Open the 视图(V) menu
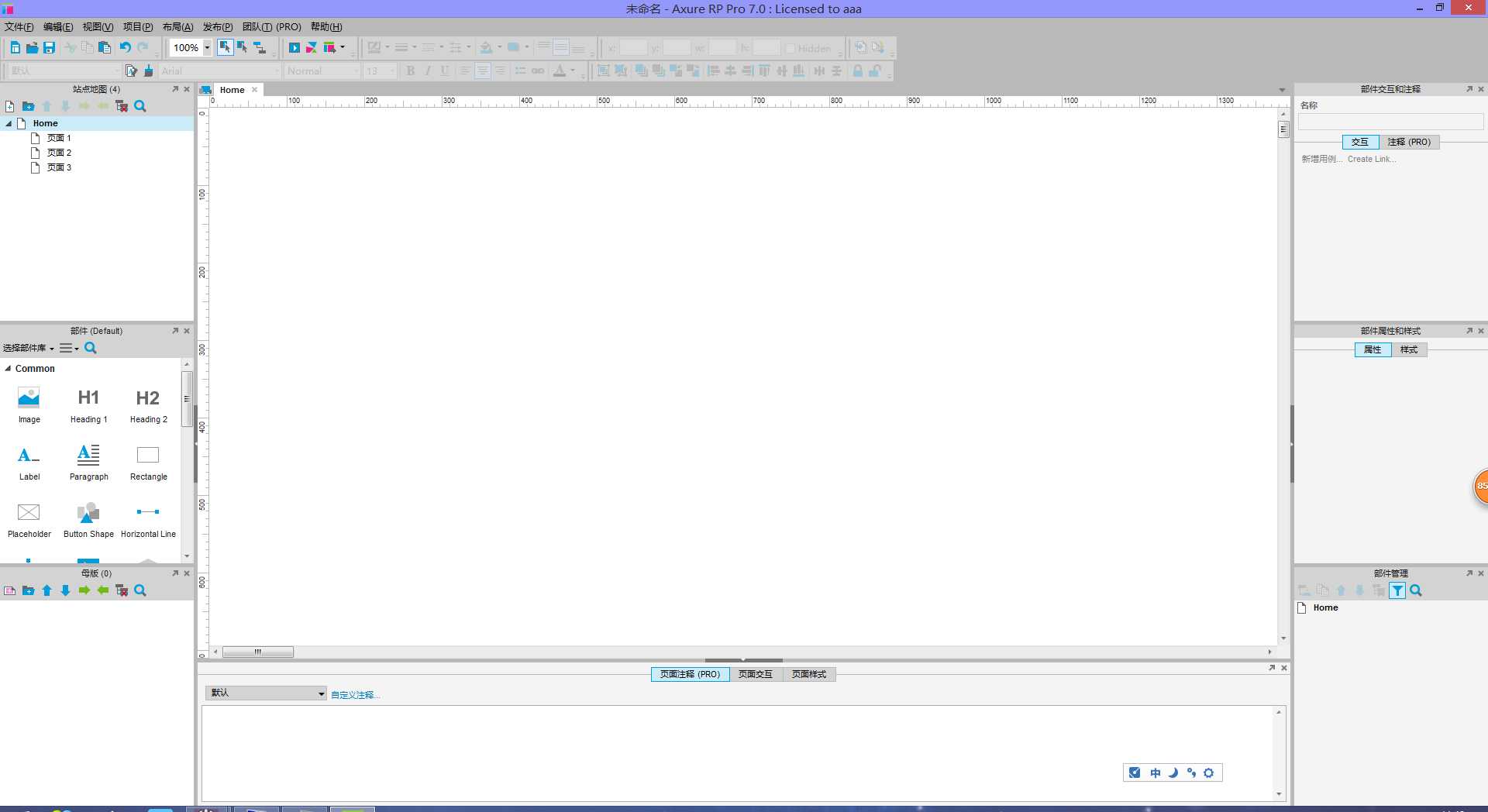1488x812 pixels. tap(98, 26)
